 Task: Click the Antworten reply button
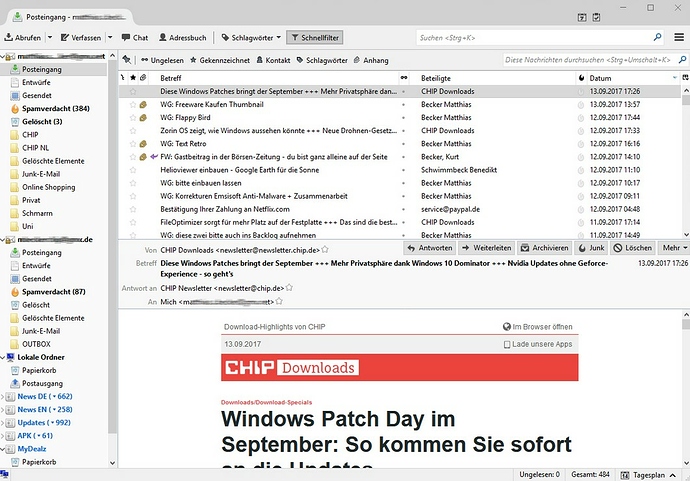[430, 248]
